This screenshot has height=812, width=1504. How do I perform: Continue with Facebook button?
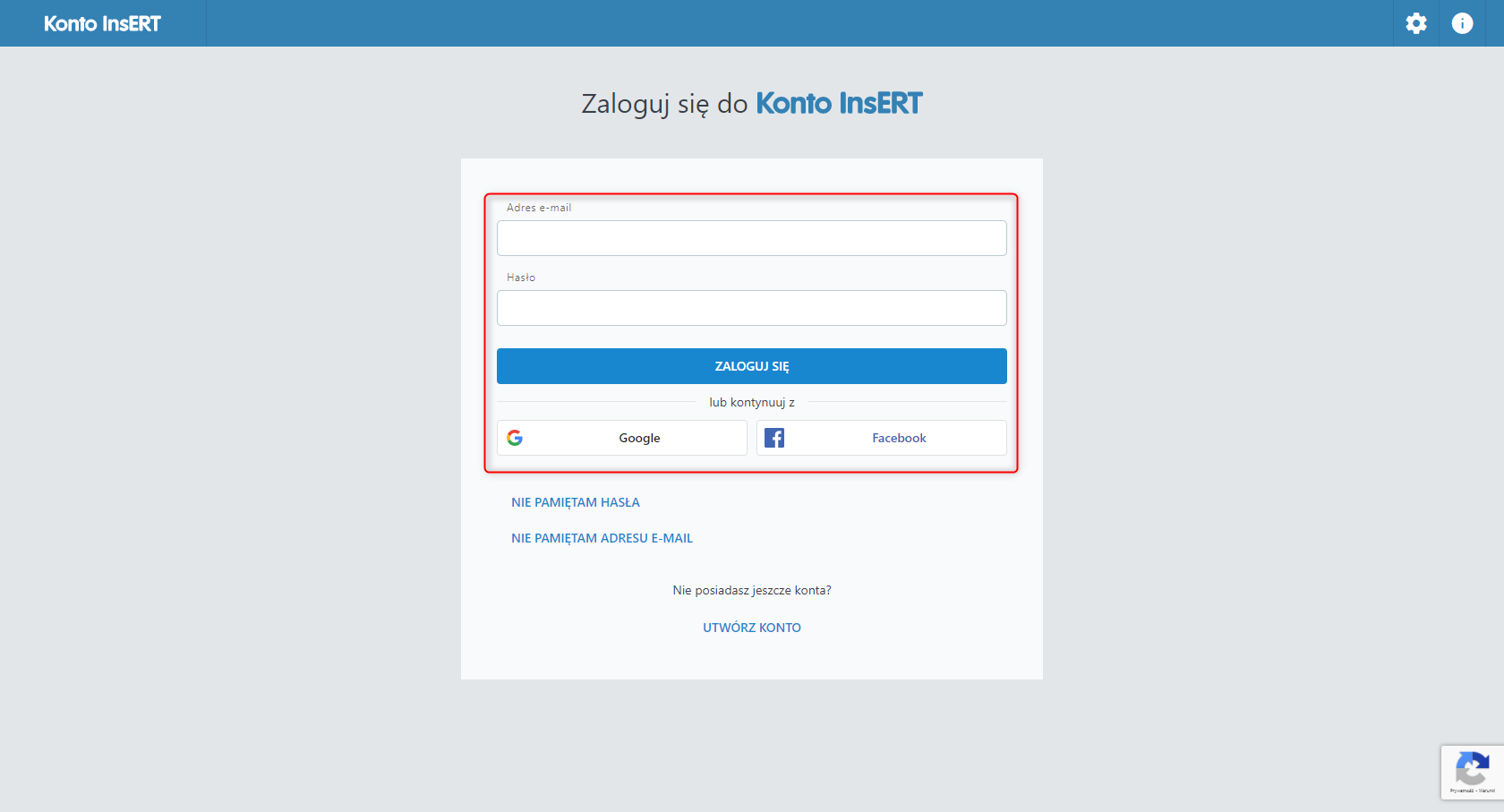click(x=882, y=438)
